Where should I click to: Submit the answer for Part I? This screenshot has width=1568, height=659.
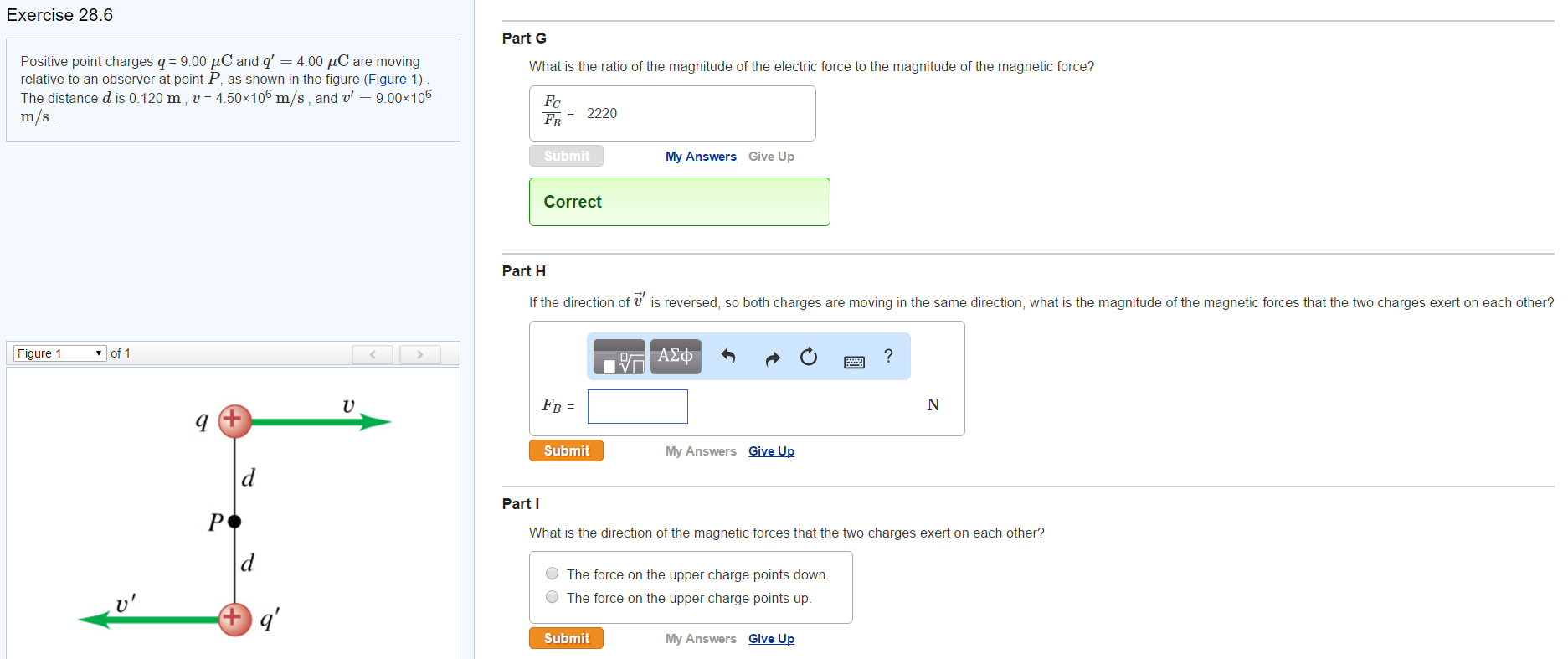coord(566,637)
